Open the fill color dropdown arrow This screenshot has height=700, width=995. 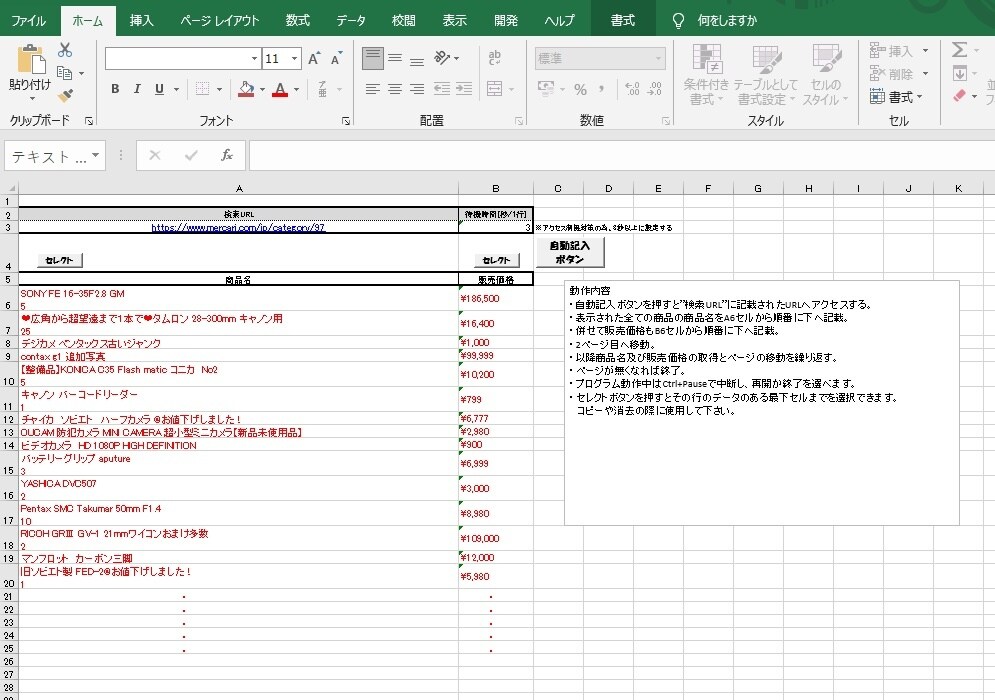pyautogui.click(x=262, y=89)
